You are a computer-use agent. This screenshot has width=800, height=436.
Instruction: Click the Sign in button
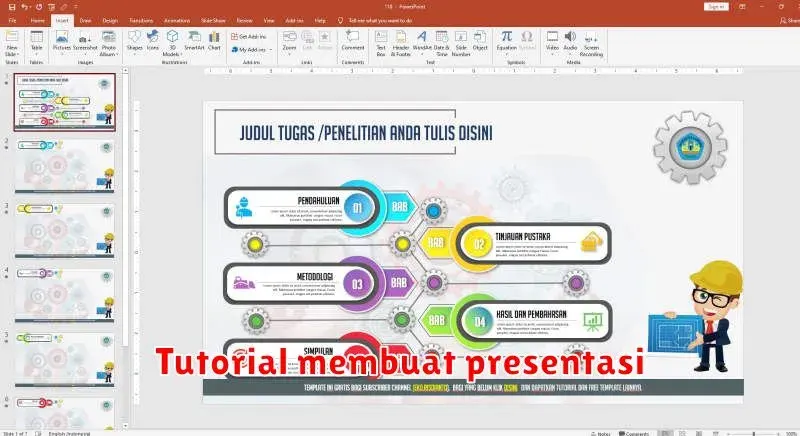click(x=716, y=7)
